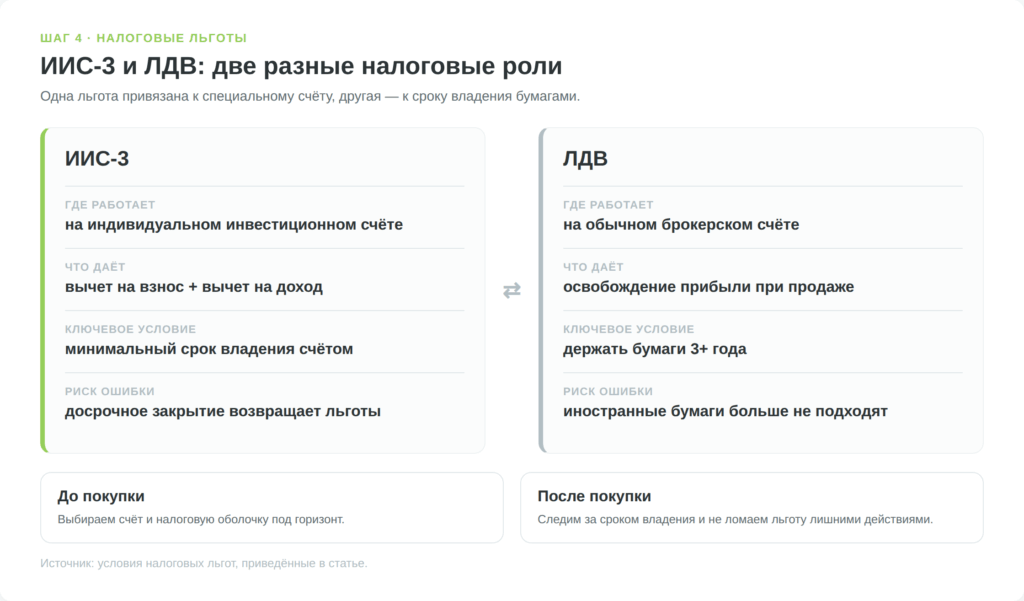Select the heading 'ИИС-3 и ЛДВ: две разные налоговые роли'
This screenshot has width=1024, height=601.
tap(301, 66)
